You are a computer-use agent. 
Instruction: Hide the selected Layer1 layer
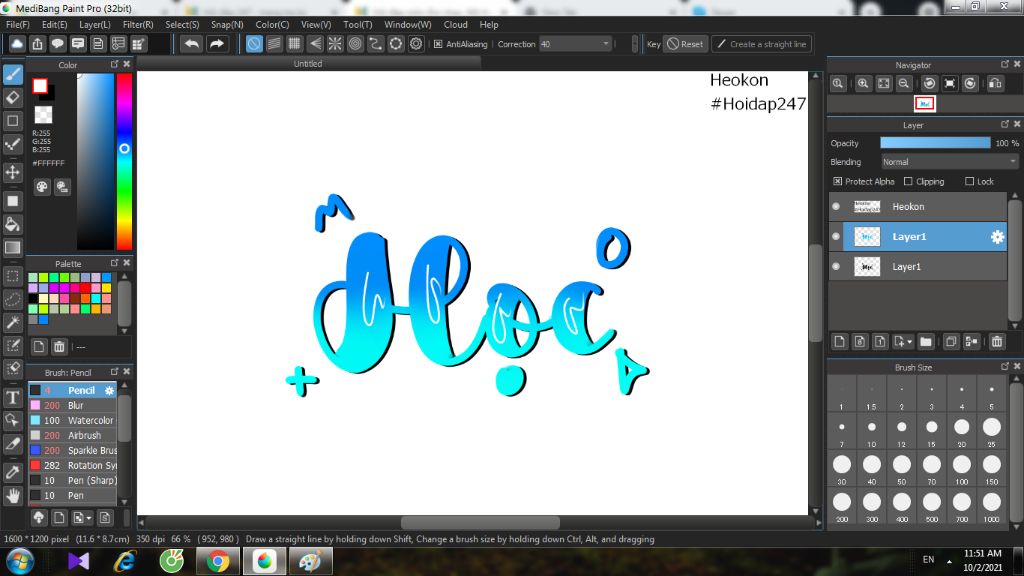pyautogui.click(x=836, y=236)
